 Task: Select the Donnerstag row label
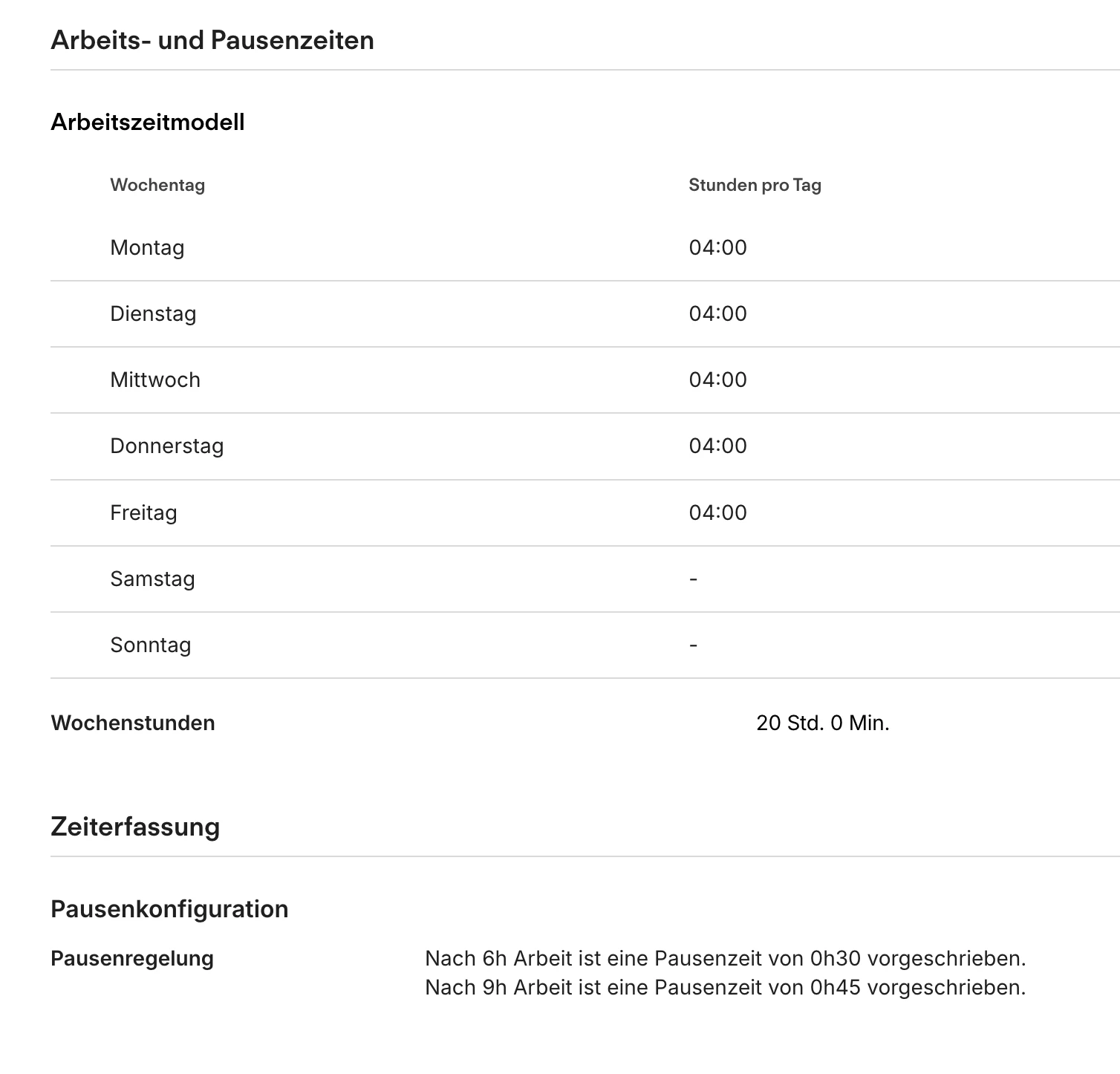(166, 446)
